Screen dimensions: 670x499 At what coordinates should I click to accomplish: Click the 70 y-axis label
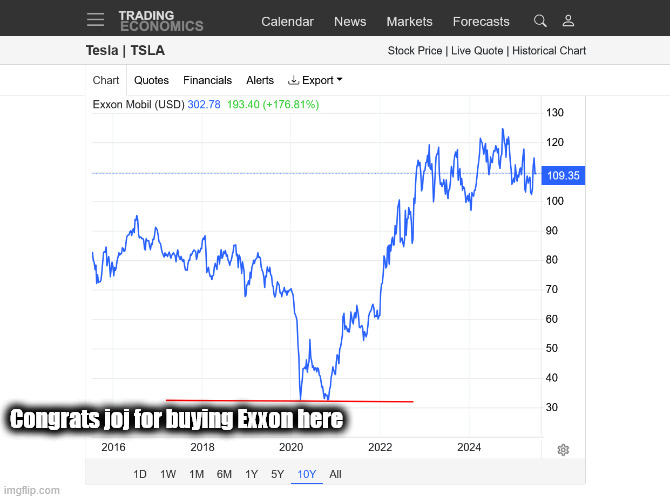point(552,290)
